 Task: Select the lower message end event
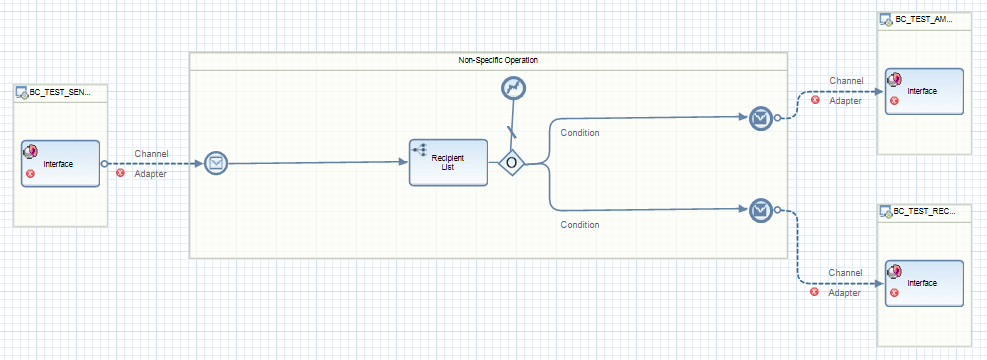click(760, 210)
